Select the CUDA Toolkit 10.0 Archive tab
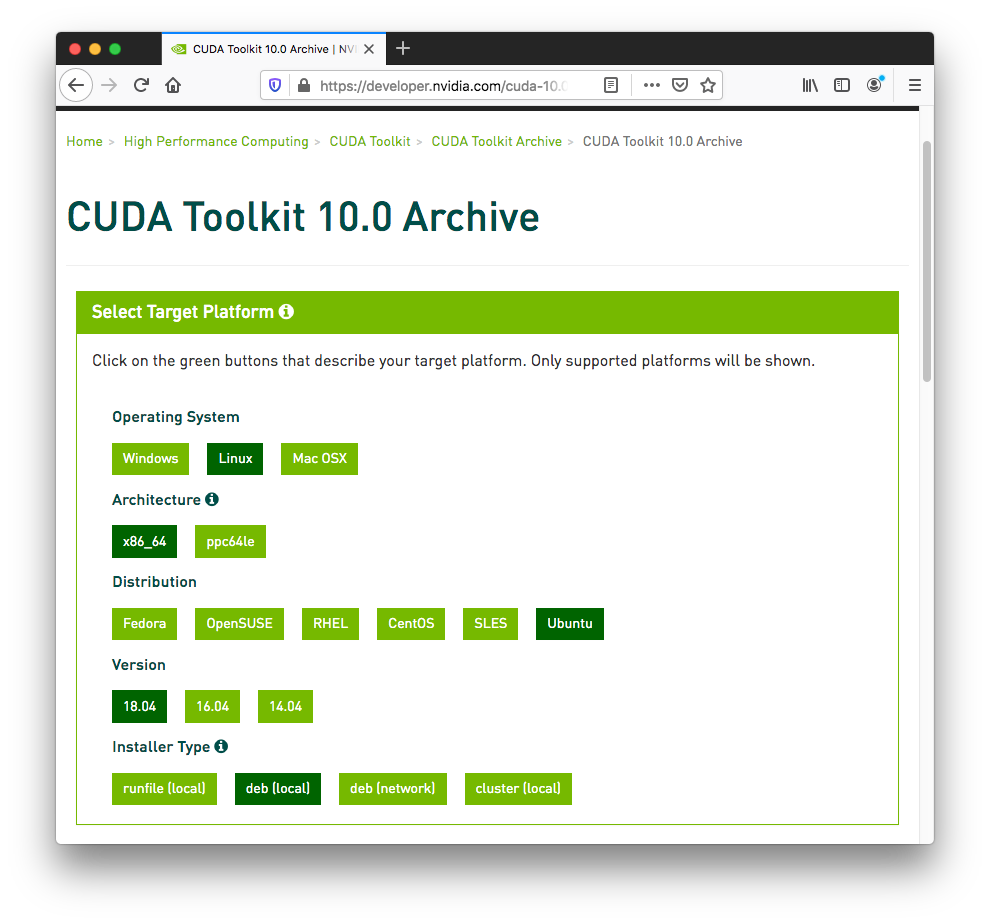 point(274,49)
